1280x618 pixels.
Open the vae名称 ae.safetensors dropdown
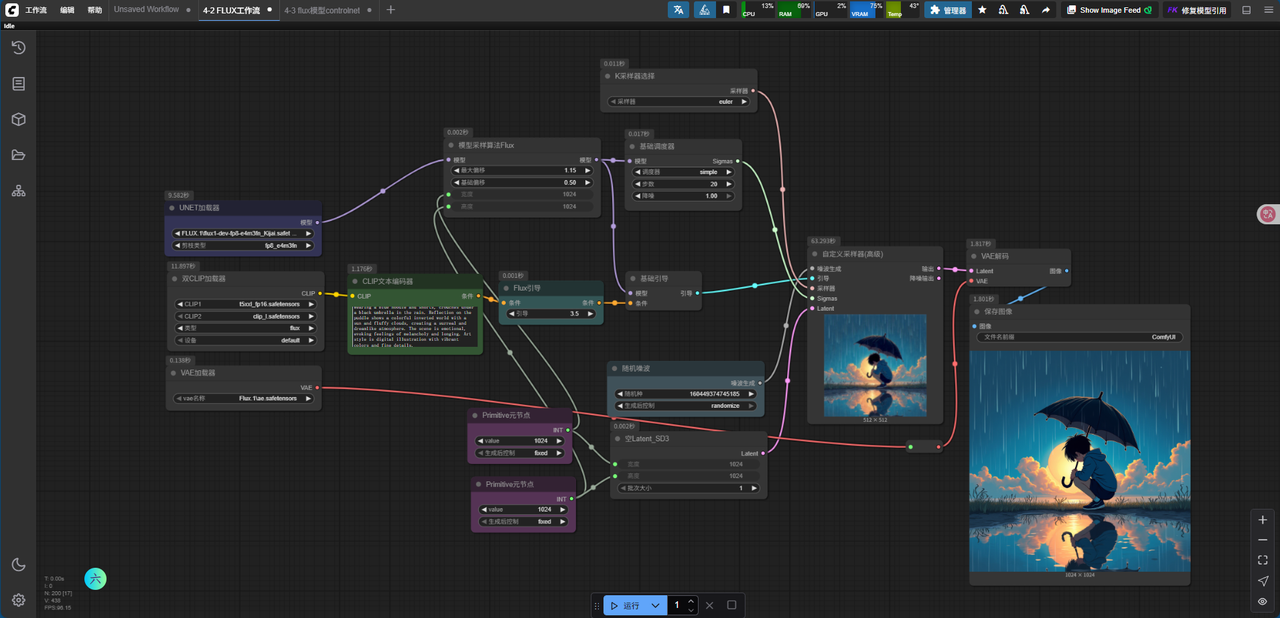(244, 398)
